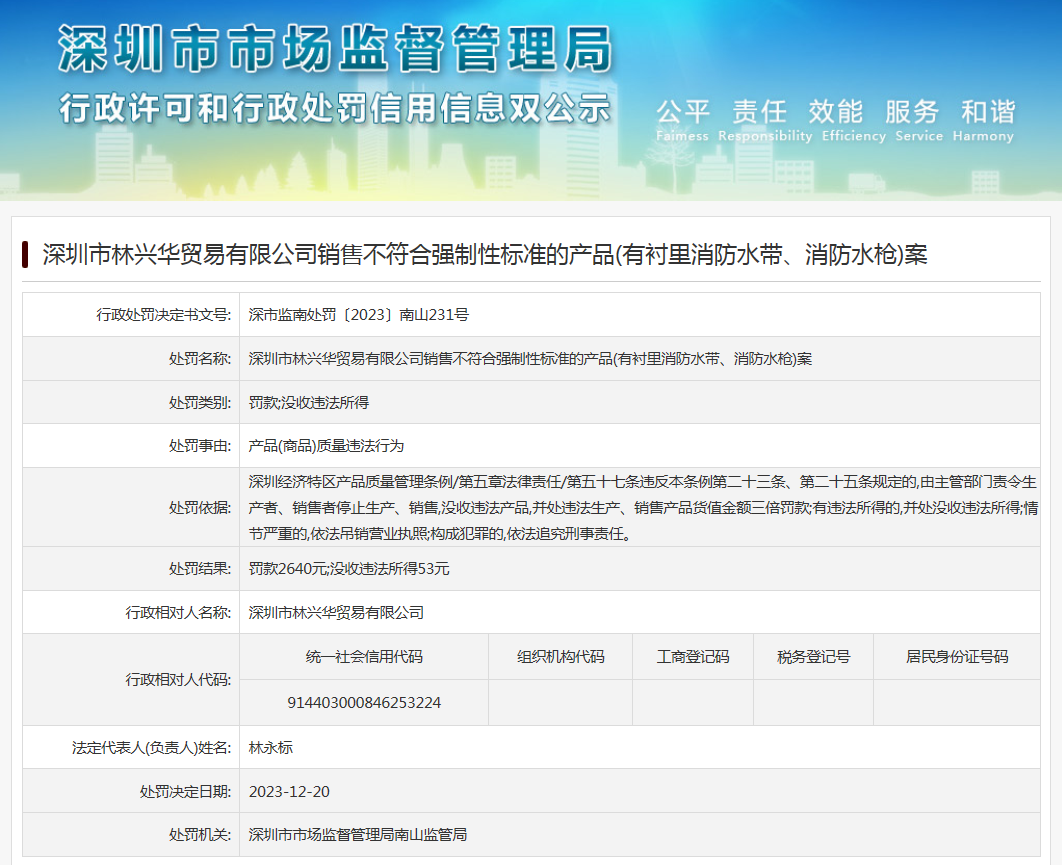Image resolution: width=1062 pixels, height=865 pixels.
Task: Select the date 2023-12-20
Action: pos(289,792)
